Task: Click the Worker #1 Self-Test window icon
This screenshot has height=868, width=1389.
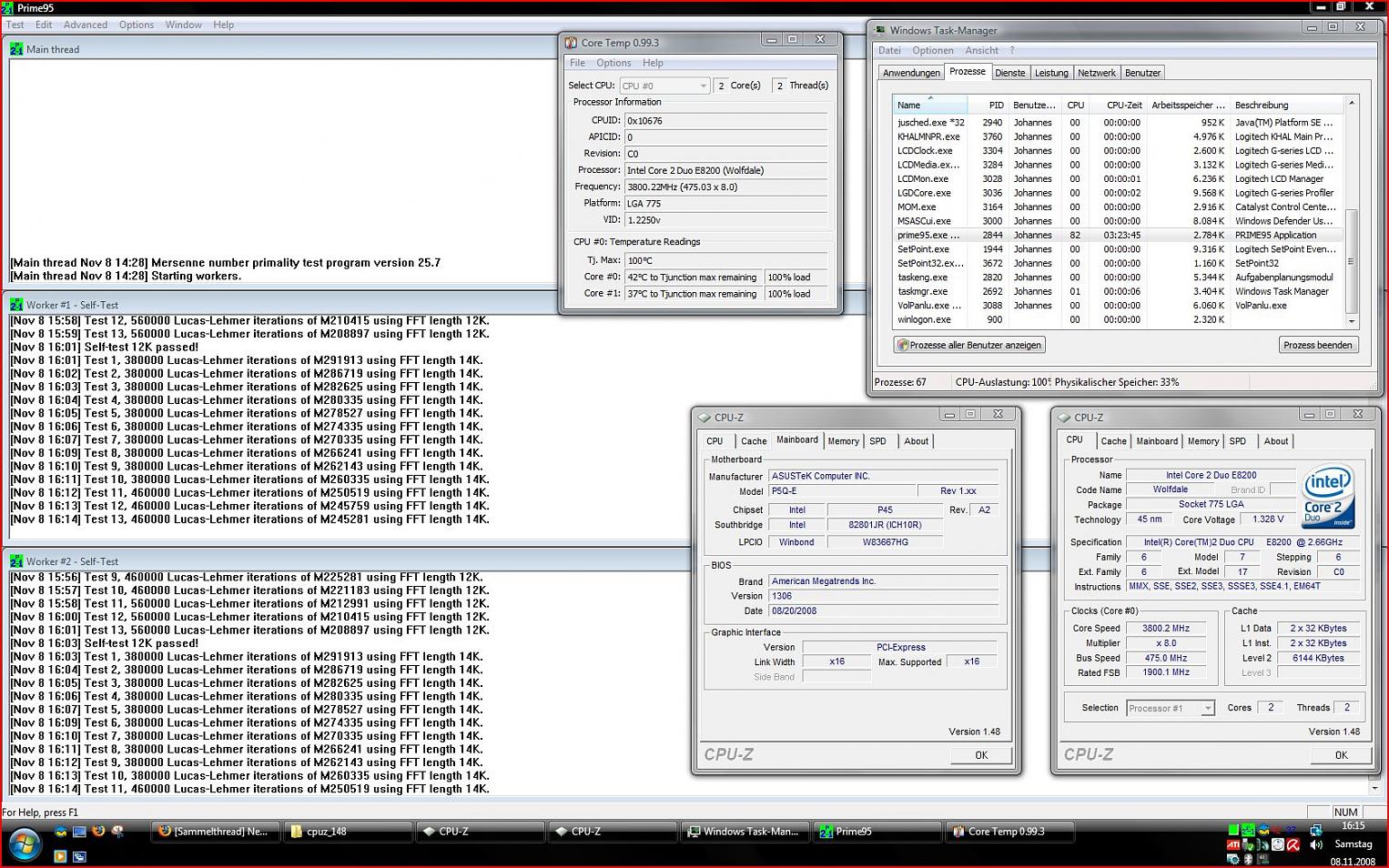Action: [16, 305]
